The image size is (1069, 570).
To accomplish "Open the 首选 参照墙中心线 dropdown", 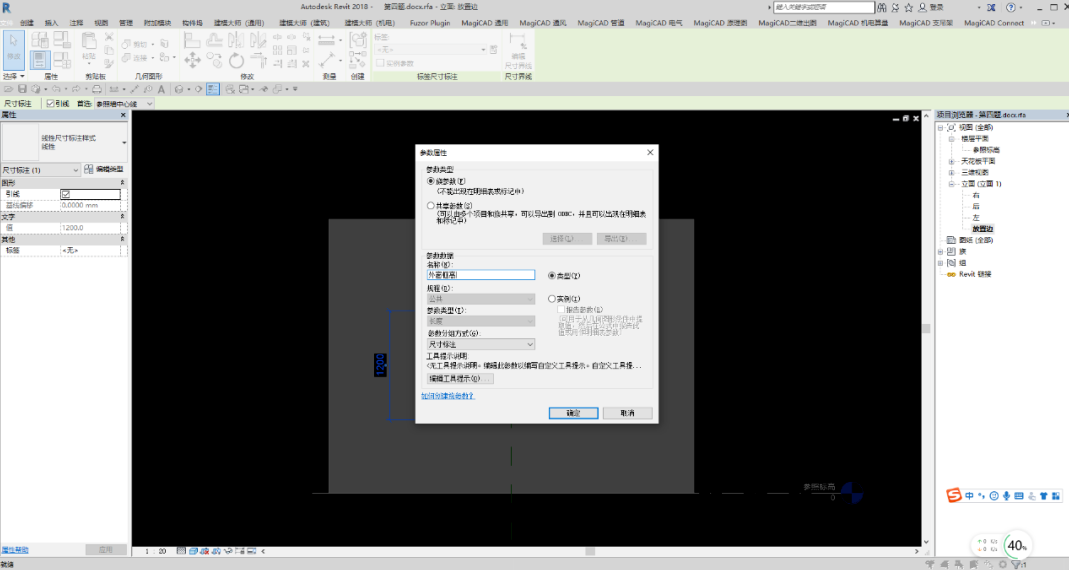I will tap(125, 104).
